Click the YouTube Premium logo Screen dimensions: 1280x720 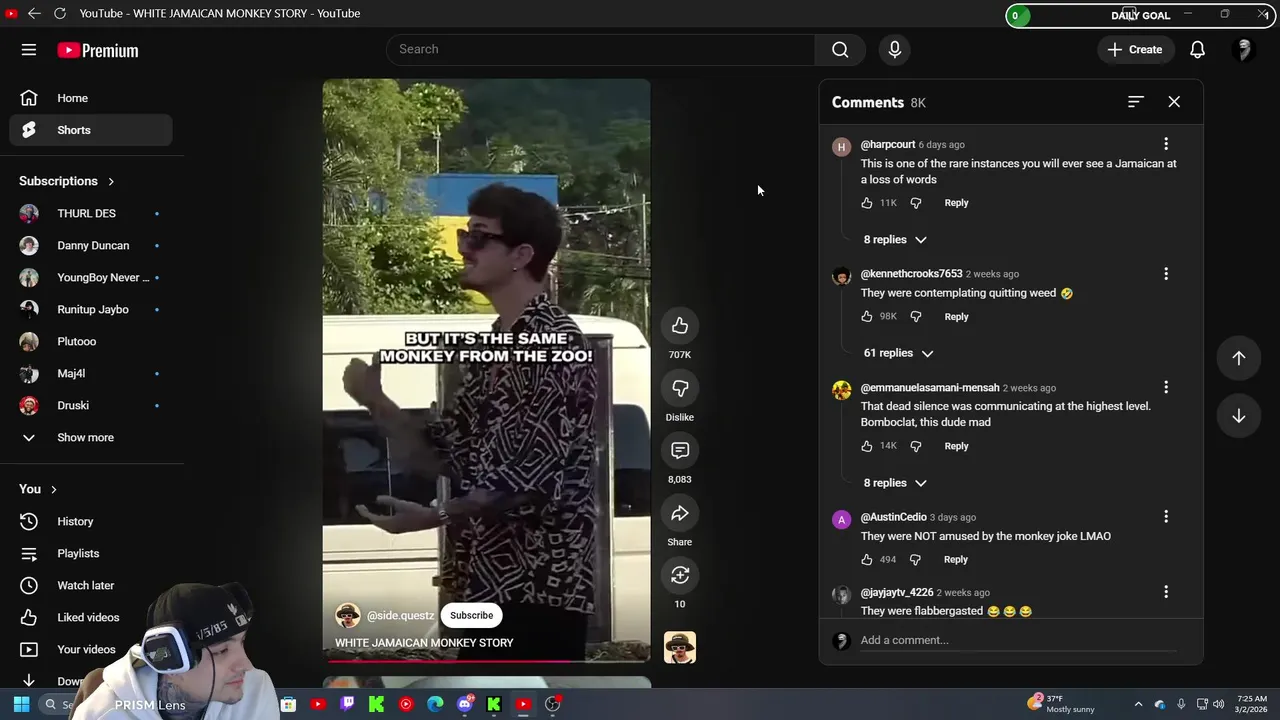tap(98, 50)
